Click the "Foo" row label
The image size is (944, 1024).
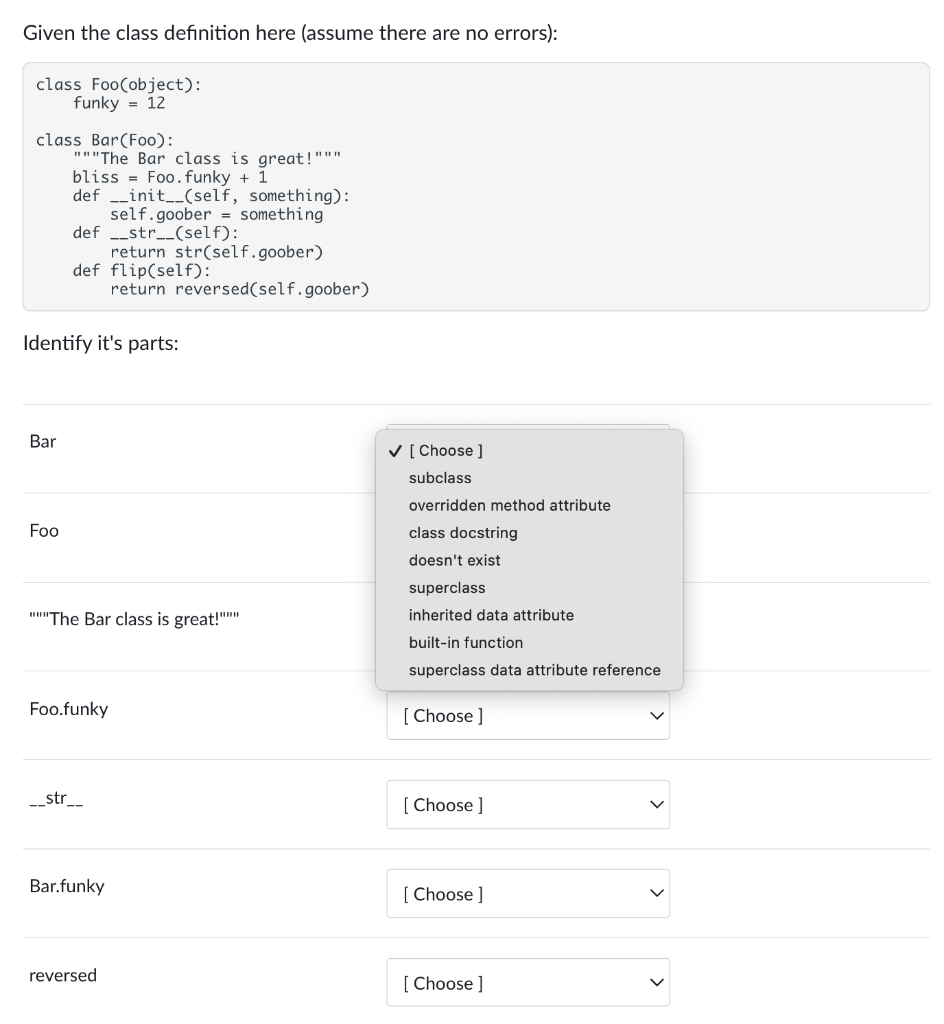[x=44, y=531]
